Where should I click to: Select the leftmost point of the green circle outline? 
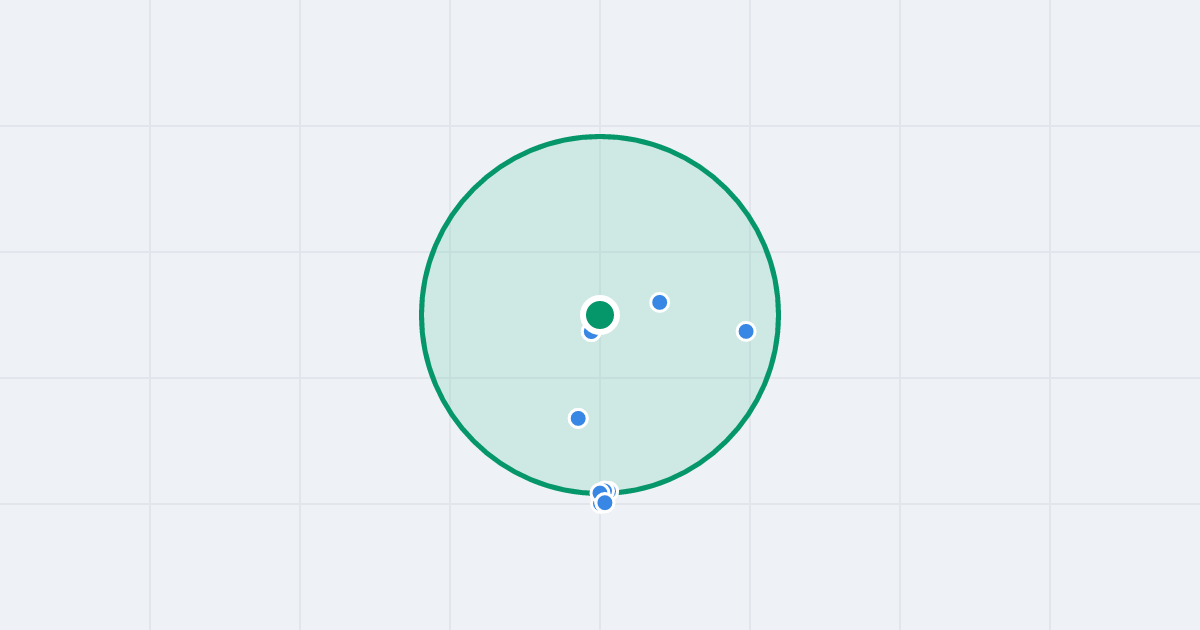coord(422,315)
